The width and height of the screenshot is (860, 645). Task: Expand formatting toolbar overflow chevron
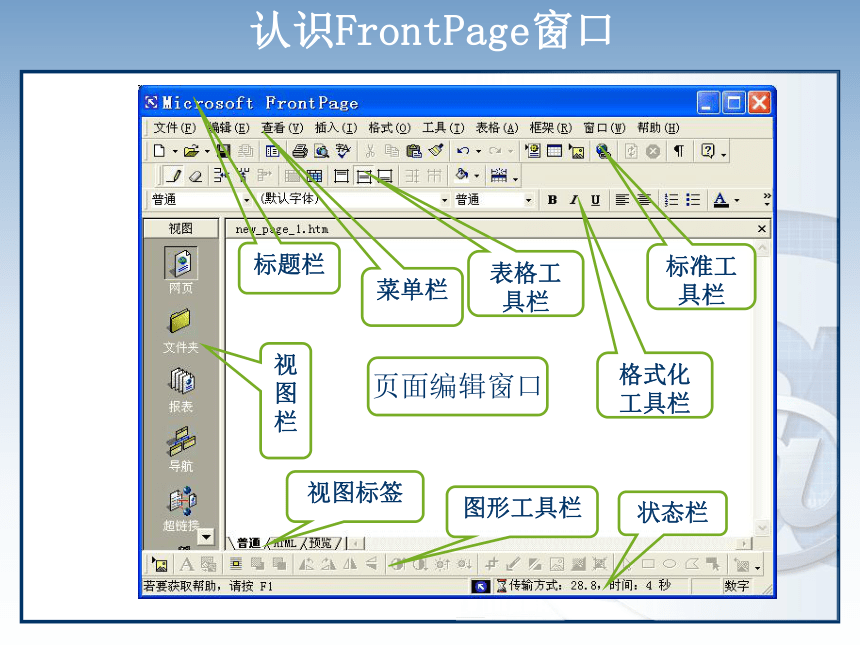(767, 199)
